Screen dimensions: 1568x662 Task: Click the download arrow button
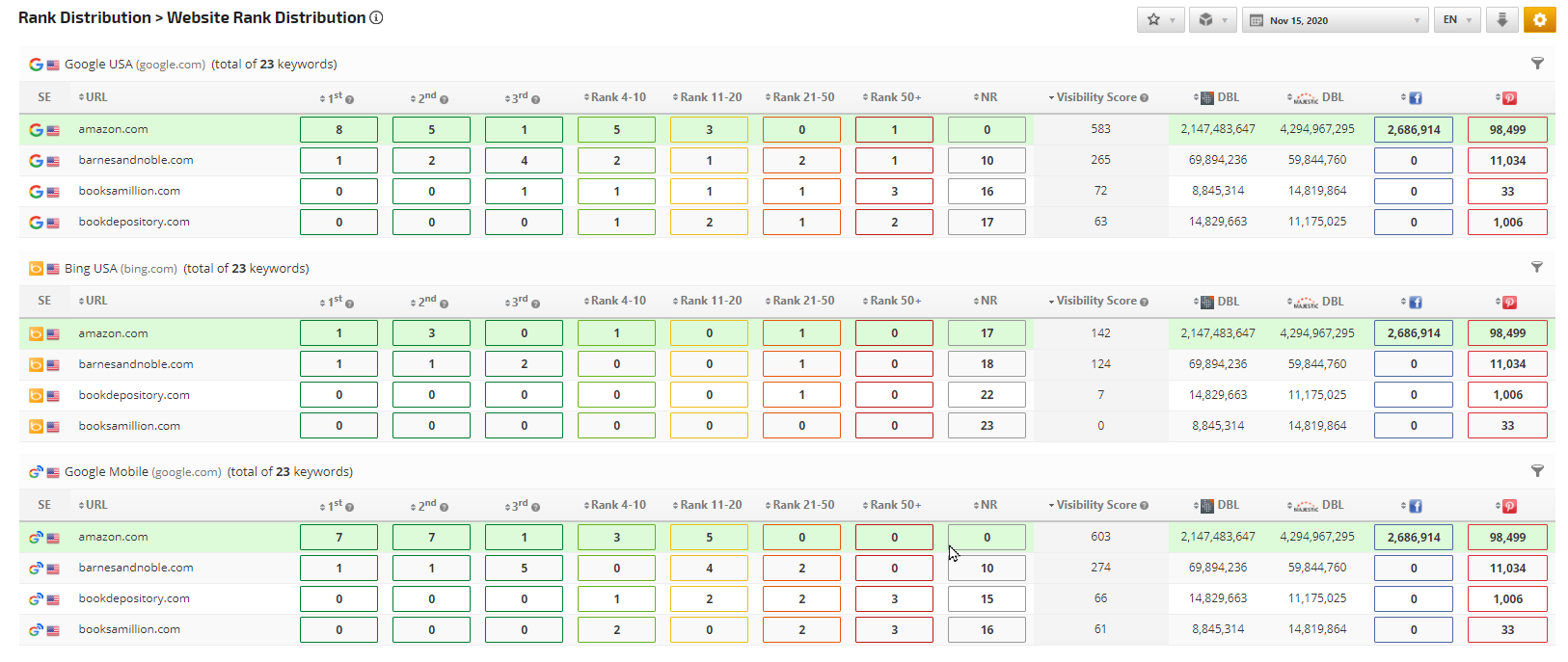tap(1501, 20)
